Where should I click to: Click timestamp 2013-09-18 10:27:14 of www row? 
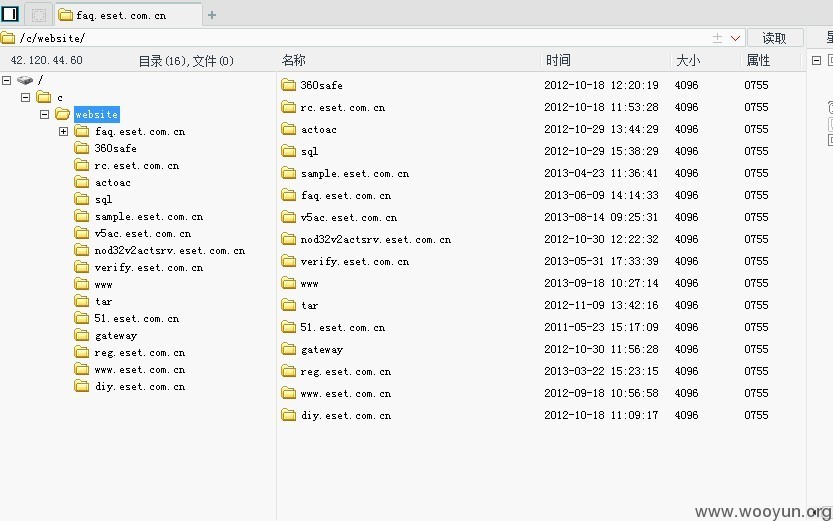601,283
